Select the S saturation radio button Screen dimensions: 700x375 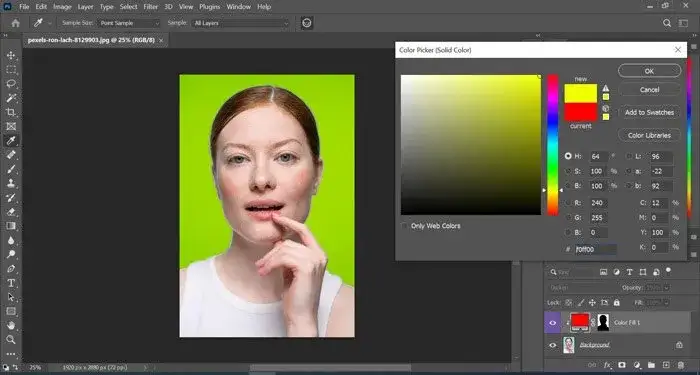click(568, 171)
